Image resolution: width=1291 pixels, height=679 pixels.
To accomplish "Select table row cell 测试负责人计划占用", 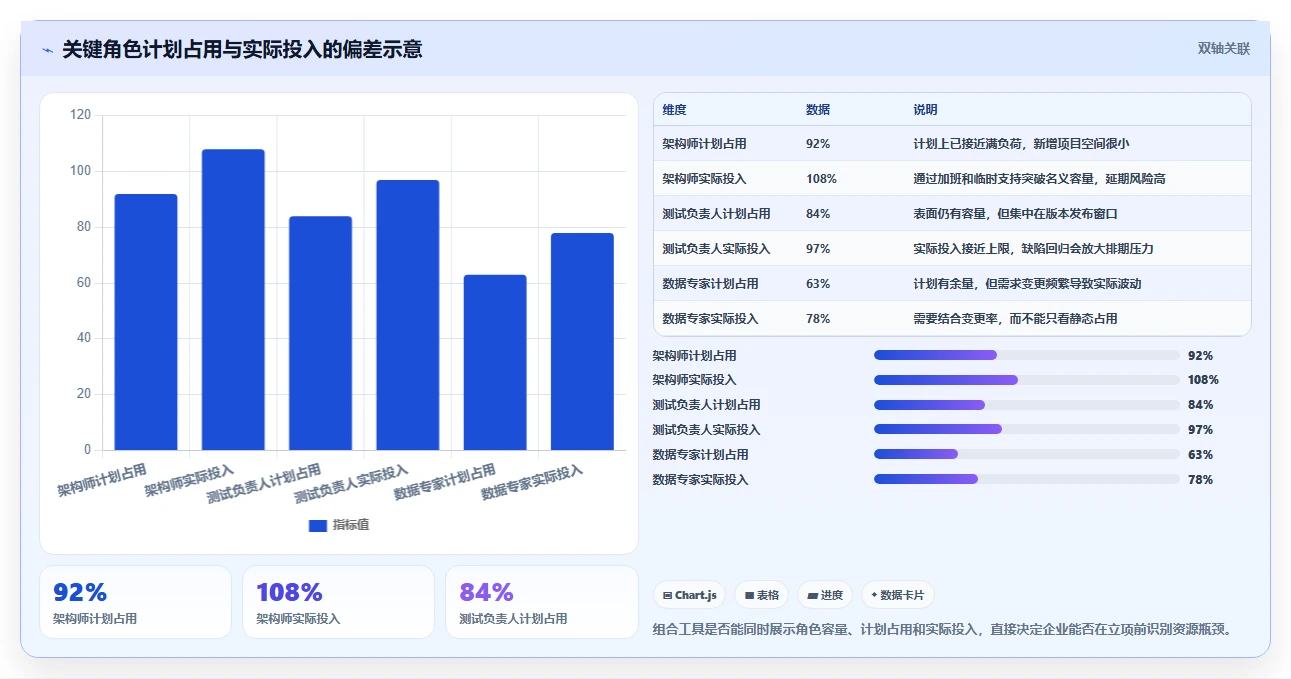I will click(x=716, y=214).
